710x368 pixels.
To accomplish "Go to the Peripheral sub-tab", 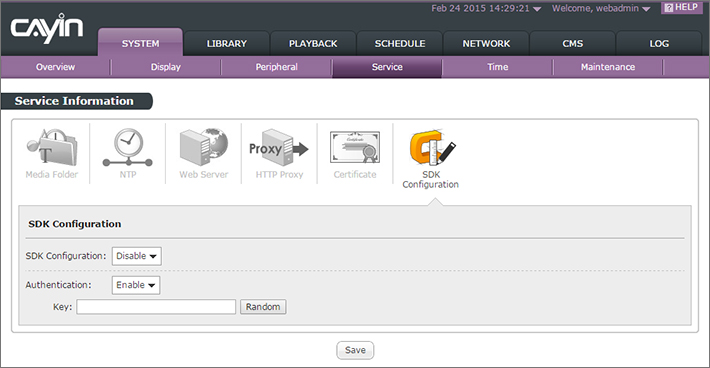I will pos(276,67).
